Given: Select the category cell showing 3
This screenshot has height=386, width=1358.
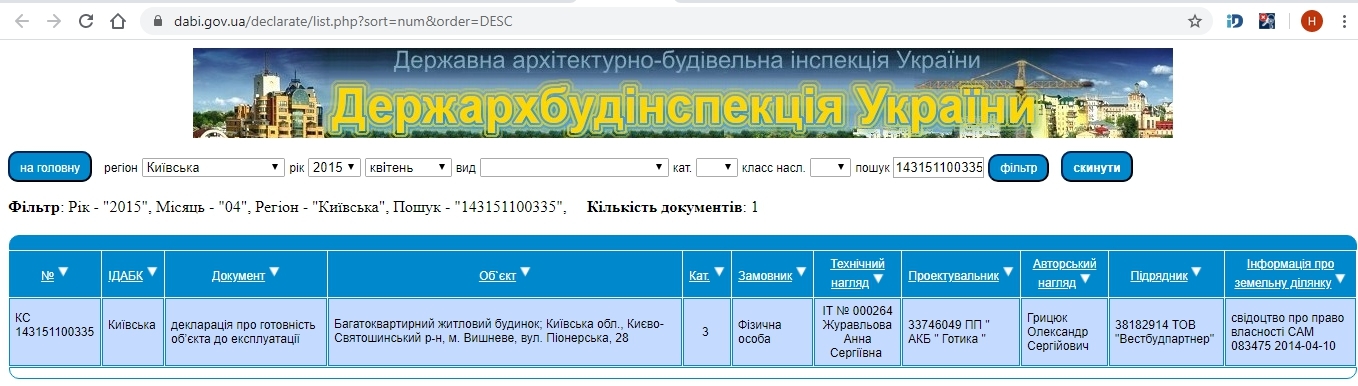Looking at the screenshot, I should click(x=707, y=331).
